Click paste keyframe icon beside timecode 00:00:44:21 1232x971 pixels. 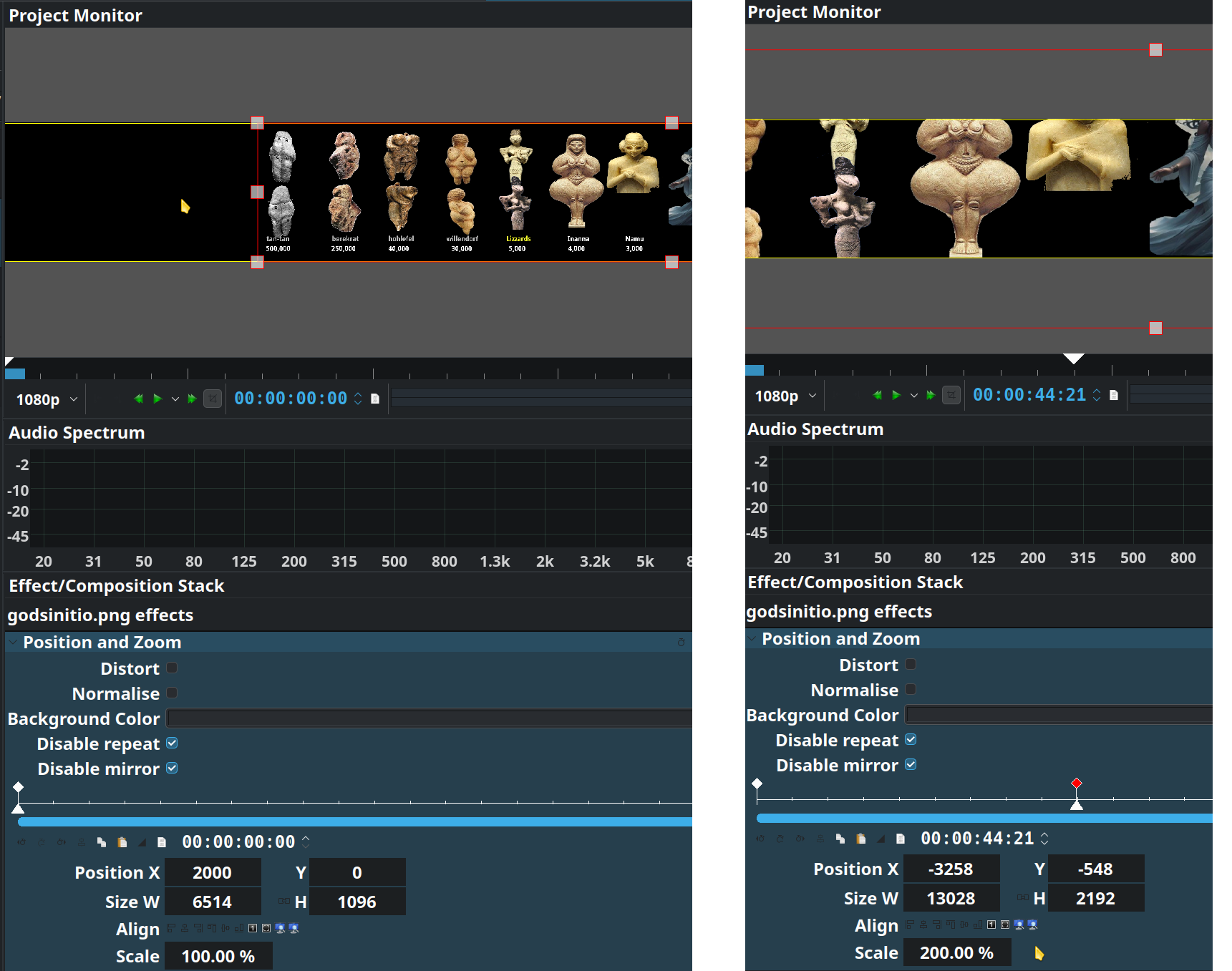coord(860,839)
